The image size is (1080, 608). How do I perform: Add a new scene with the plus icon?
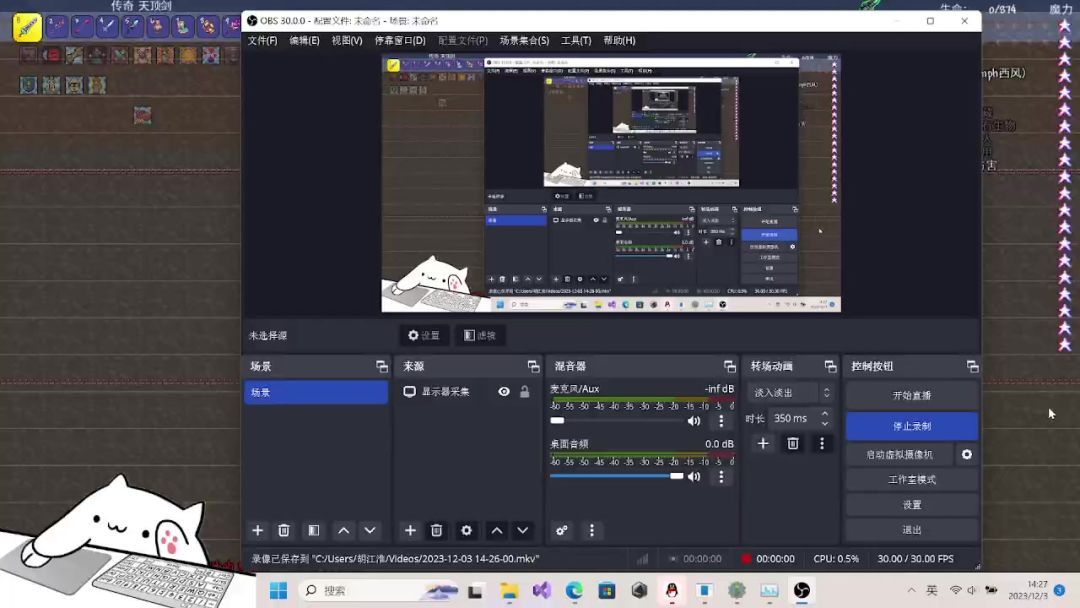(x=258, y=530)
